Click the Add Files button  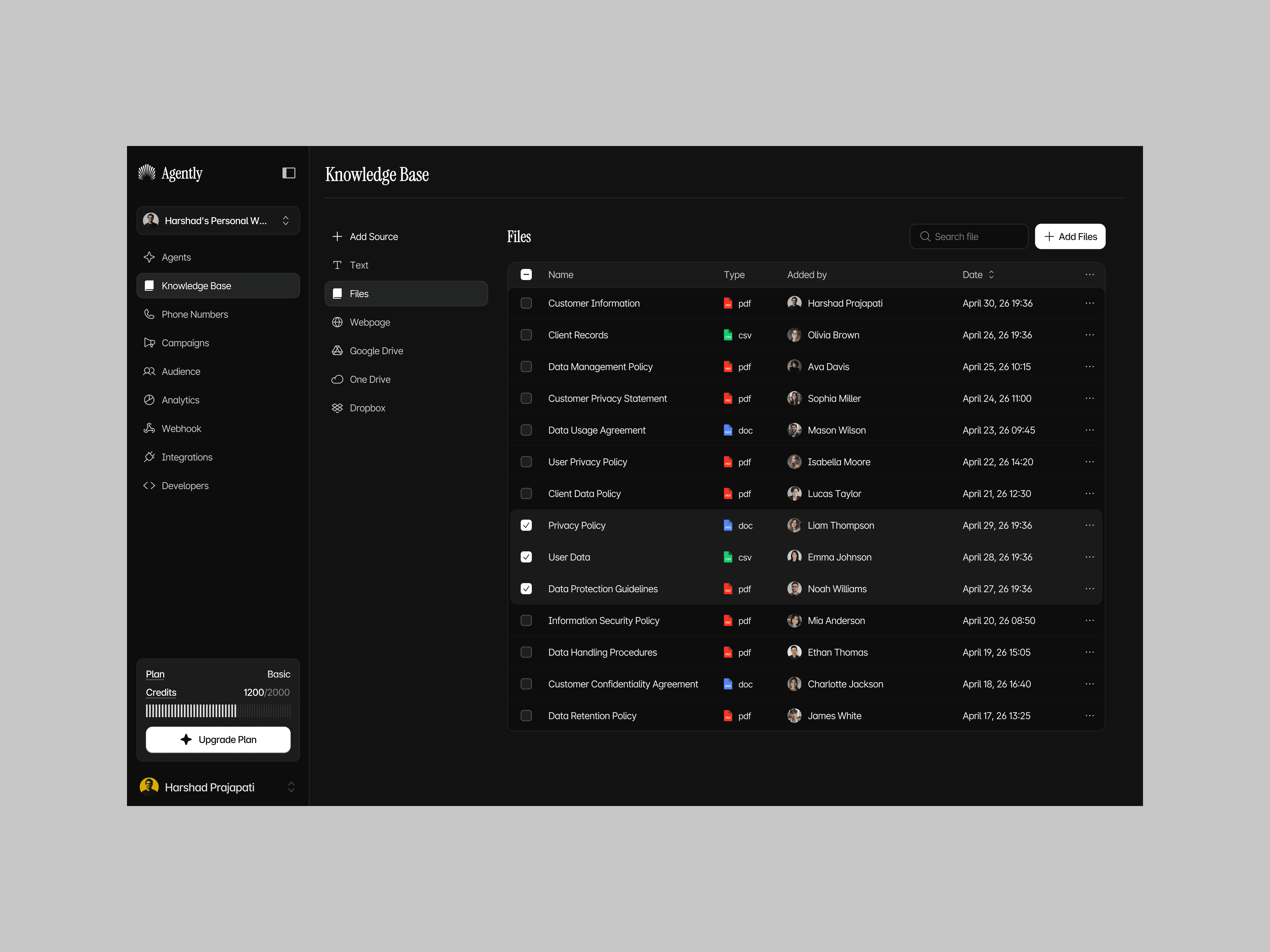[1070, 236]
